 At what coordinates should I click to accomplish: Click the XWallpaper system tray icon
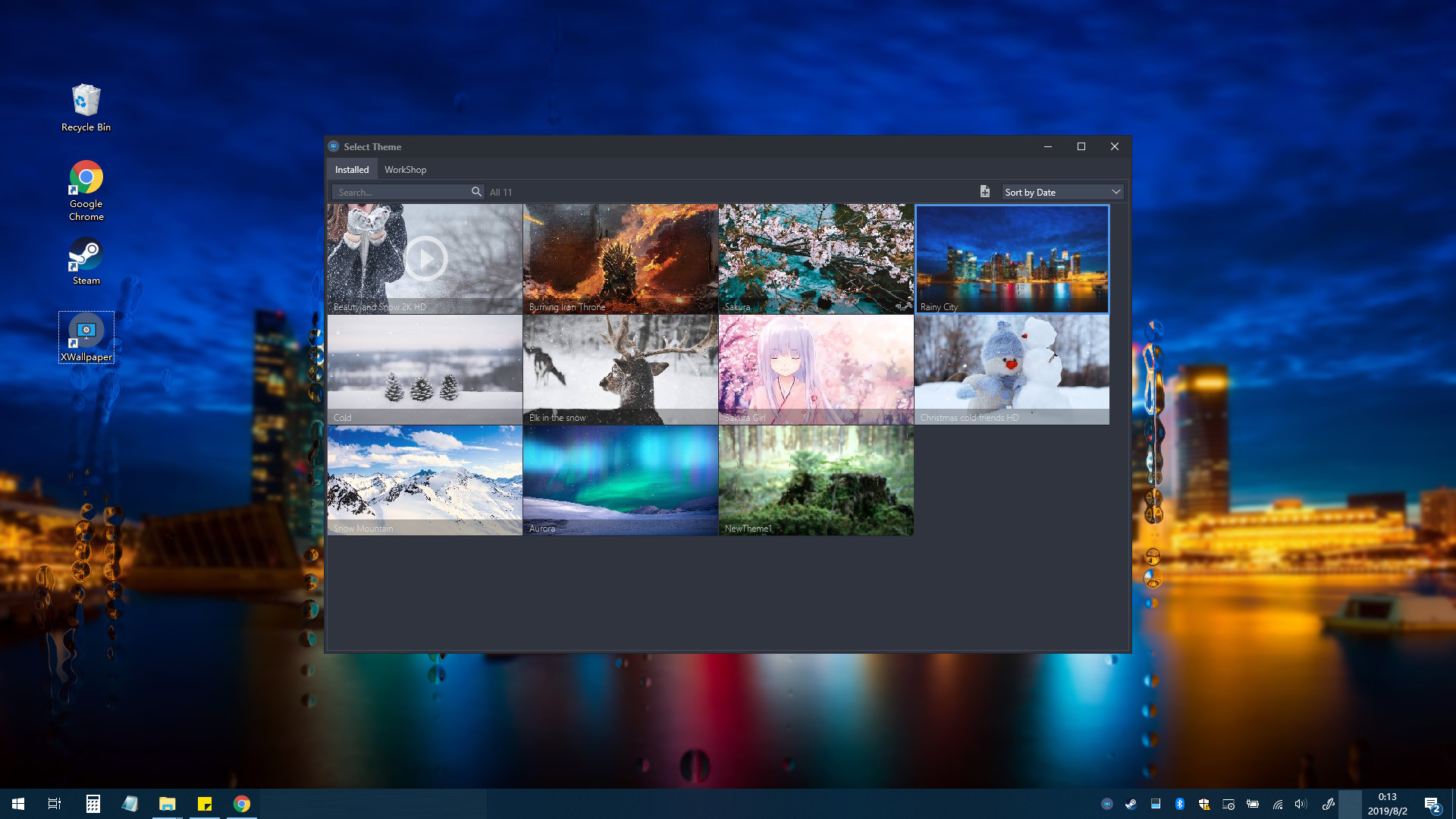coord(1108,803)
